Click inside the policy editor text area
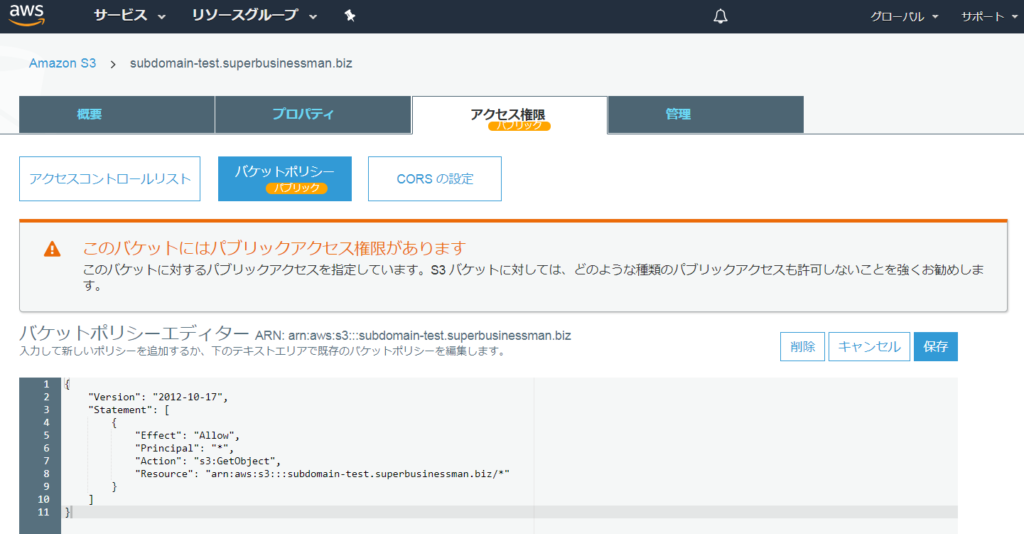This screenshot has height=534, width=1024. (509, 456)
